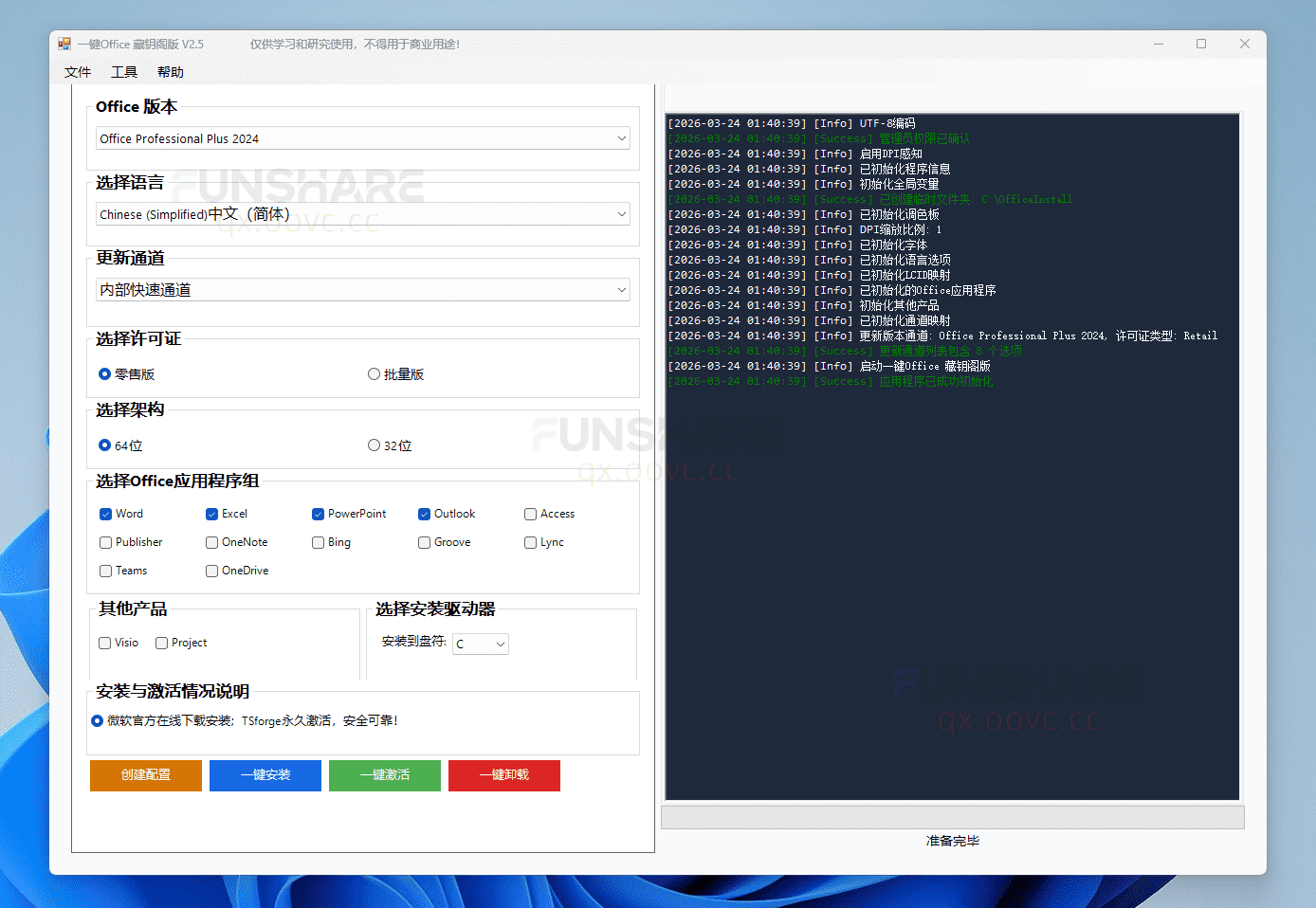
Task: Uncheck the Word application checkbox
Action: (105, 514)
